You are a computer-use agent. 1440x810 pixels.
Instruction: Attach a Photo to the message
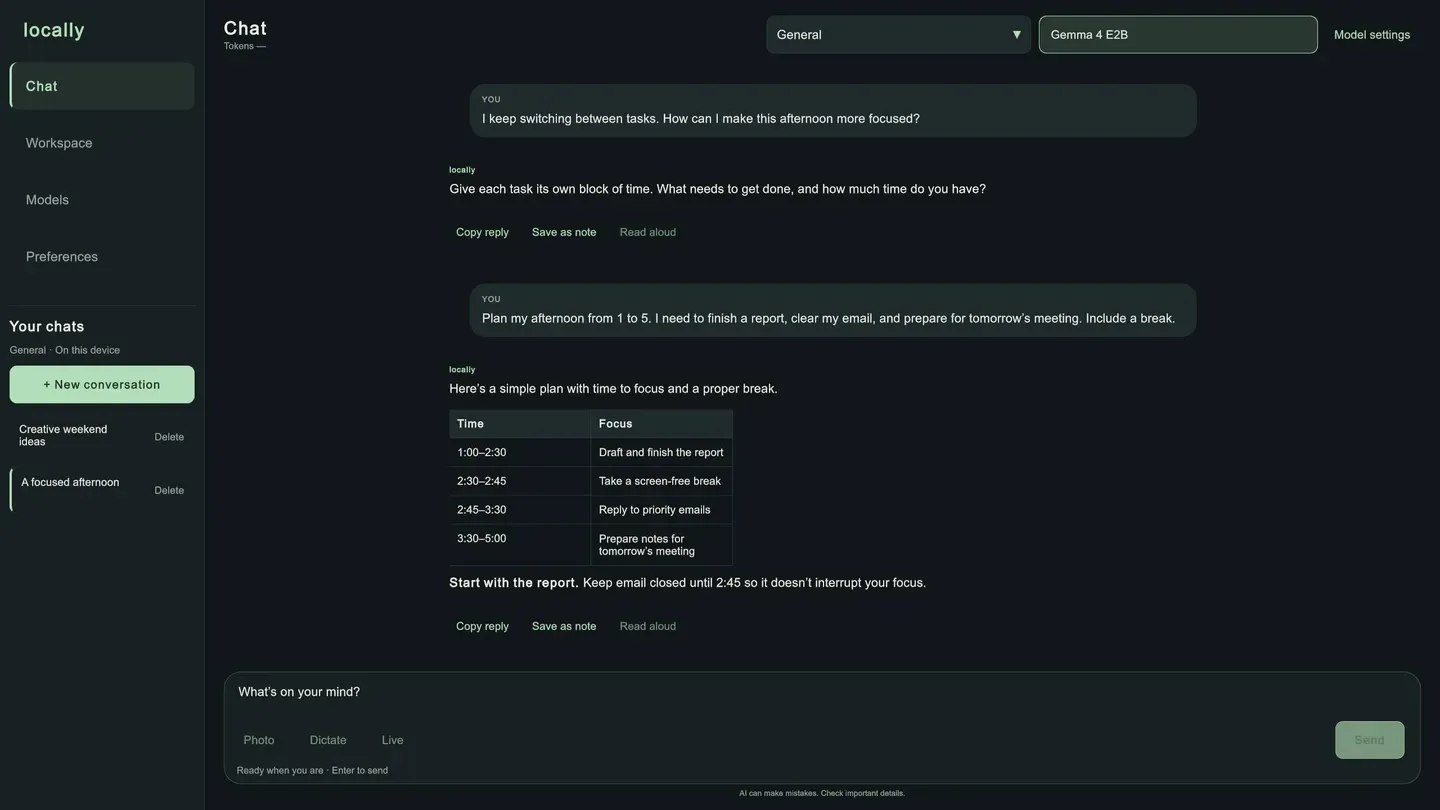[259, 740]
